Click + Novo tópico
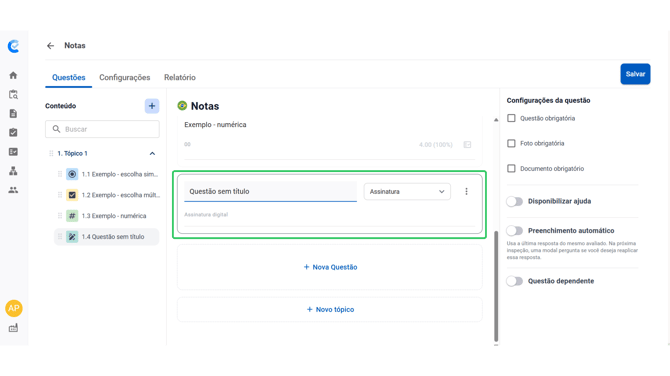 point(330,309)
